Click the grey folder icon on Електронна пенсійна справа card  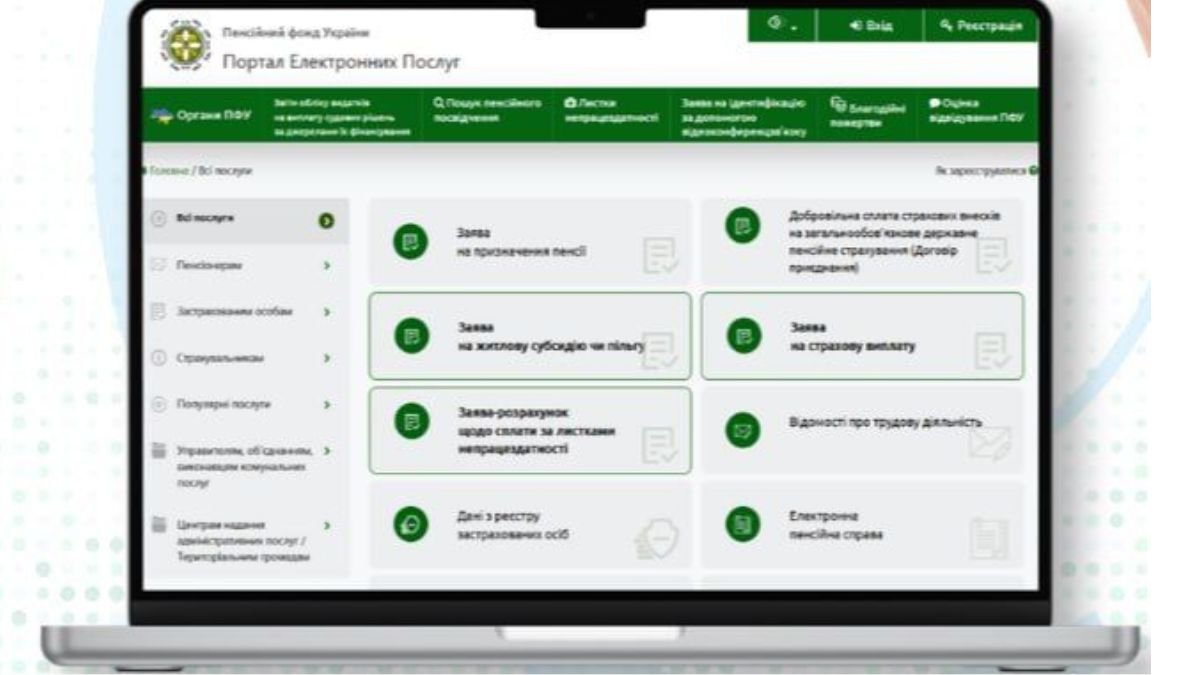[990, 539]
